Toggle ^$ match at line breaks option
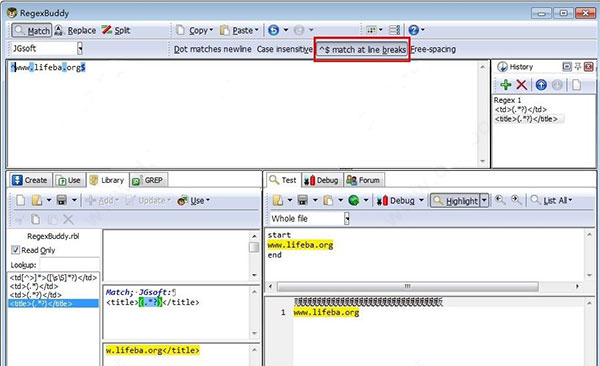Screen dimensions: 600x366 362,49
